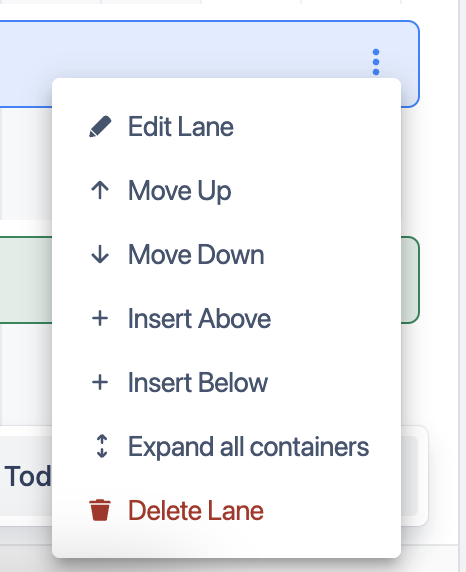Click the pencil icon beside Edit Lane
The image size is (466, 572).
pyautogui.click(x=100, y=127)
